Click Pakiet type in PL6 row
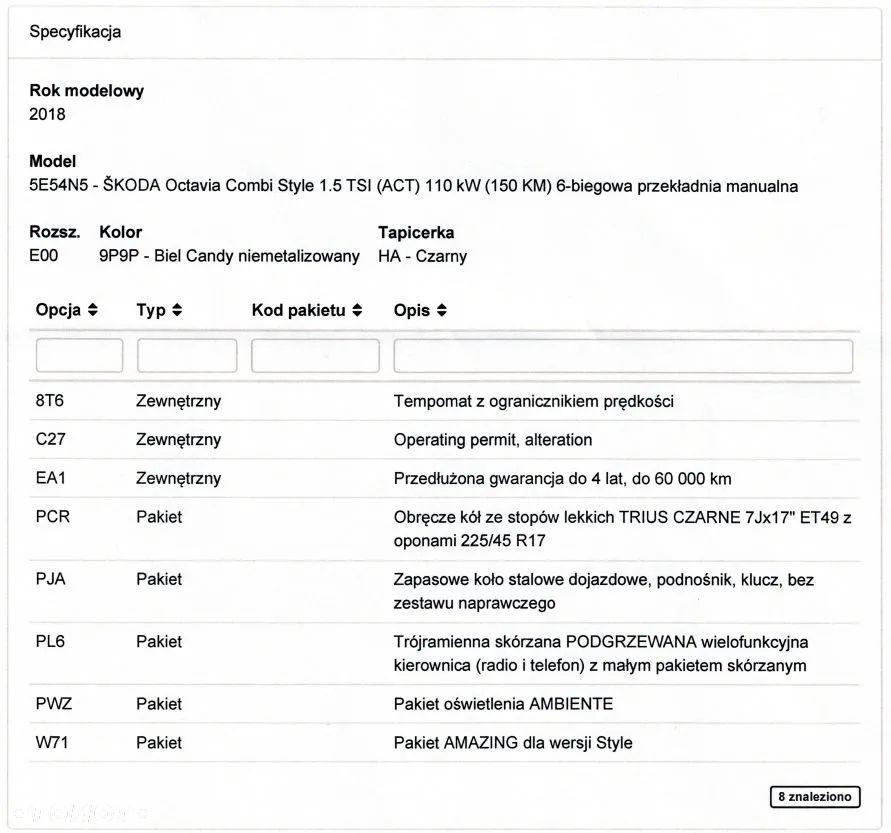Screen dimensions: 891x833 click(159, 642)
